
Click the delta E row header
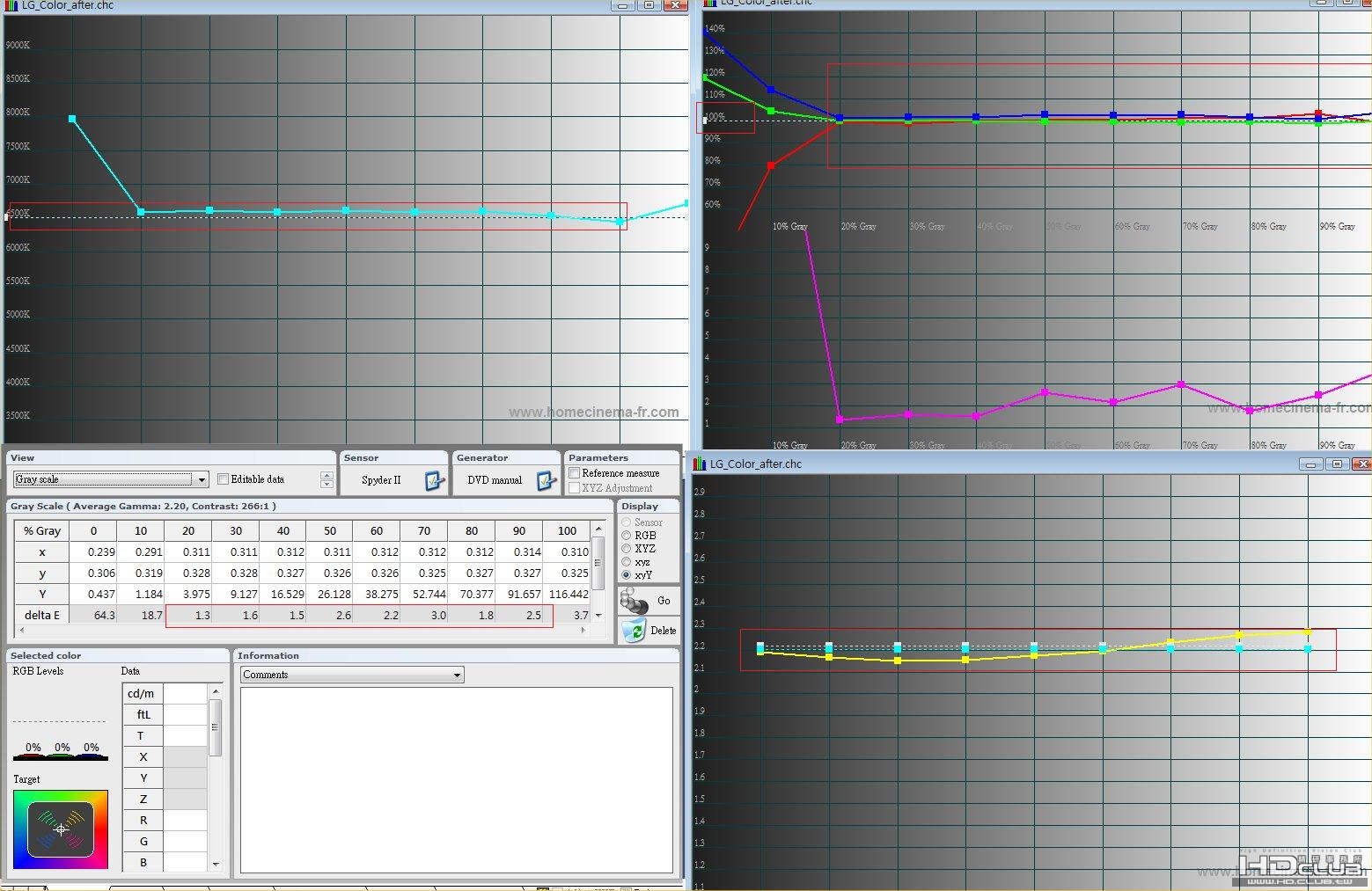tap(42, 615)
